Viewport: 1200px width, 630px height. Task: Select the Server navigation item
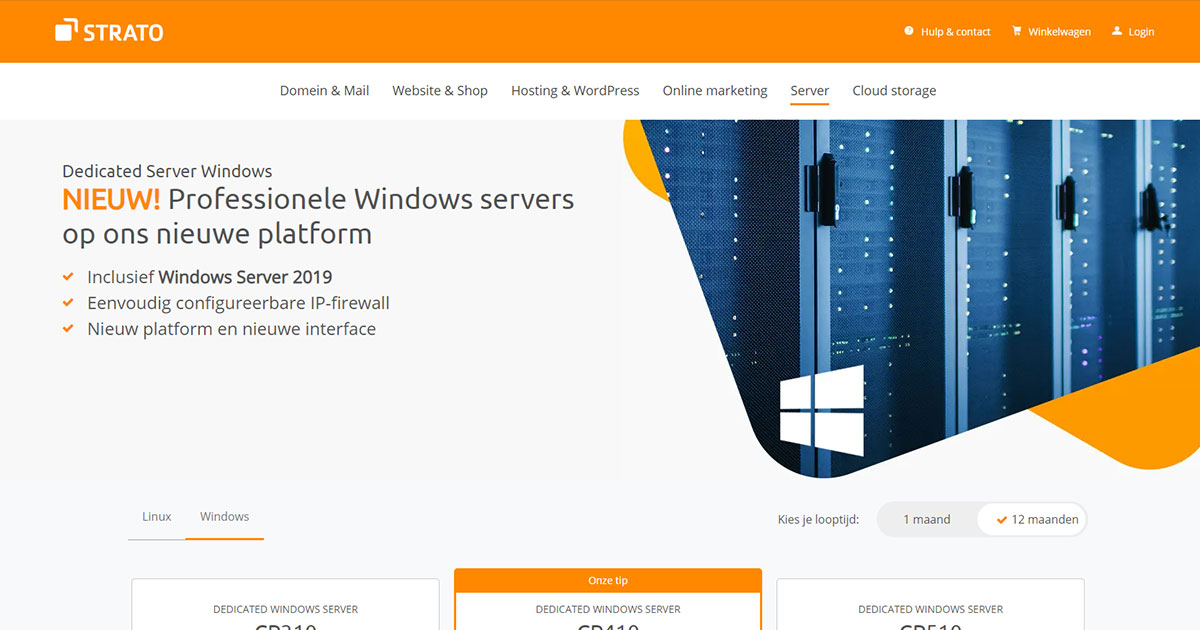[809, 90]
